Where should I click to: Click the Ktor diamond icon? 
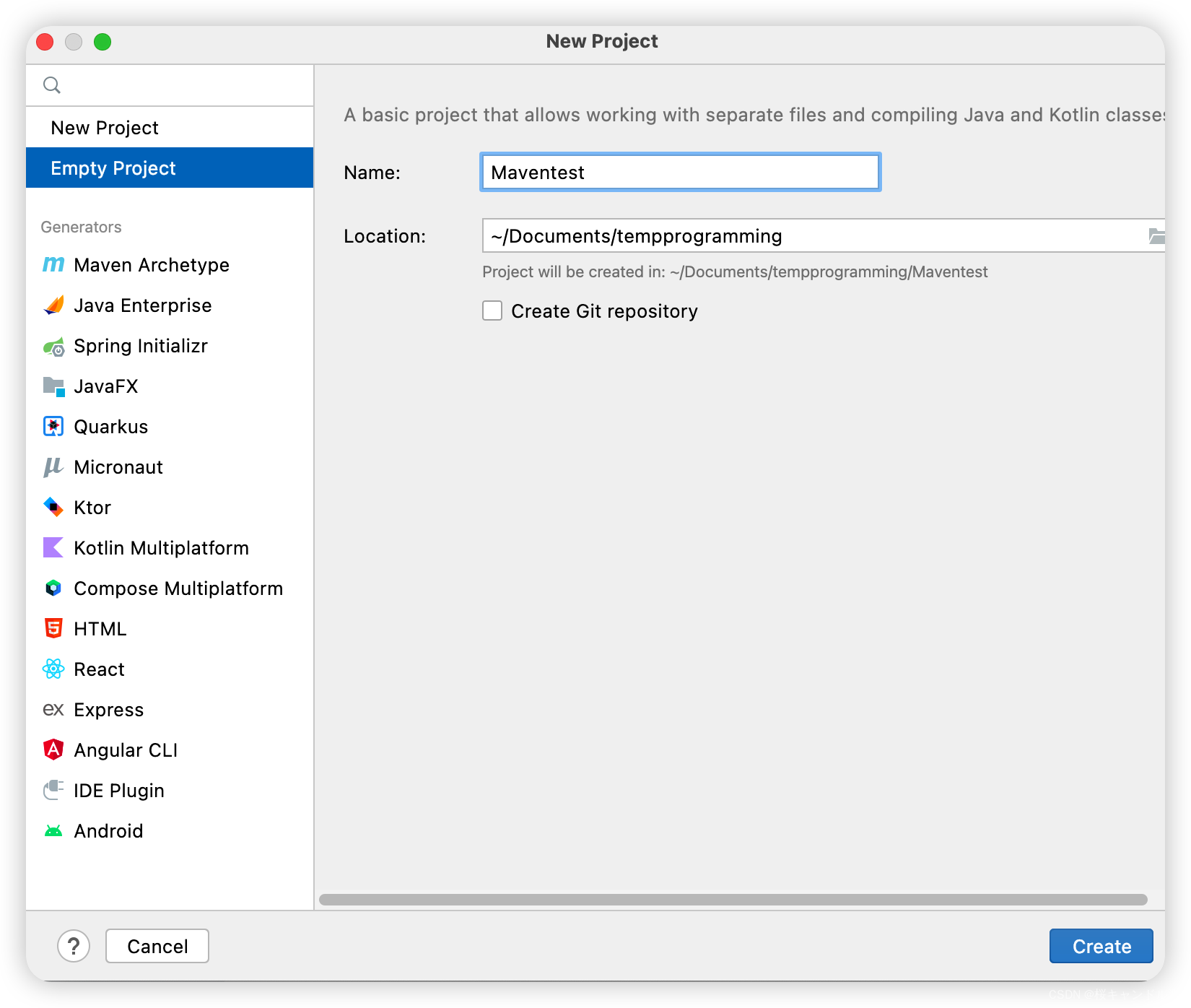pos(53,508)
